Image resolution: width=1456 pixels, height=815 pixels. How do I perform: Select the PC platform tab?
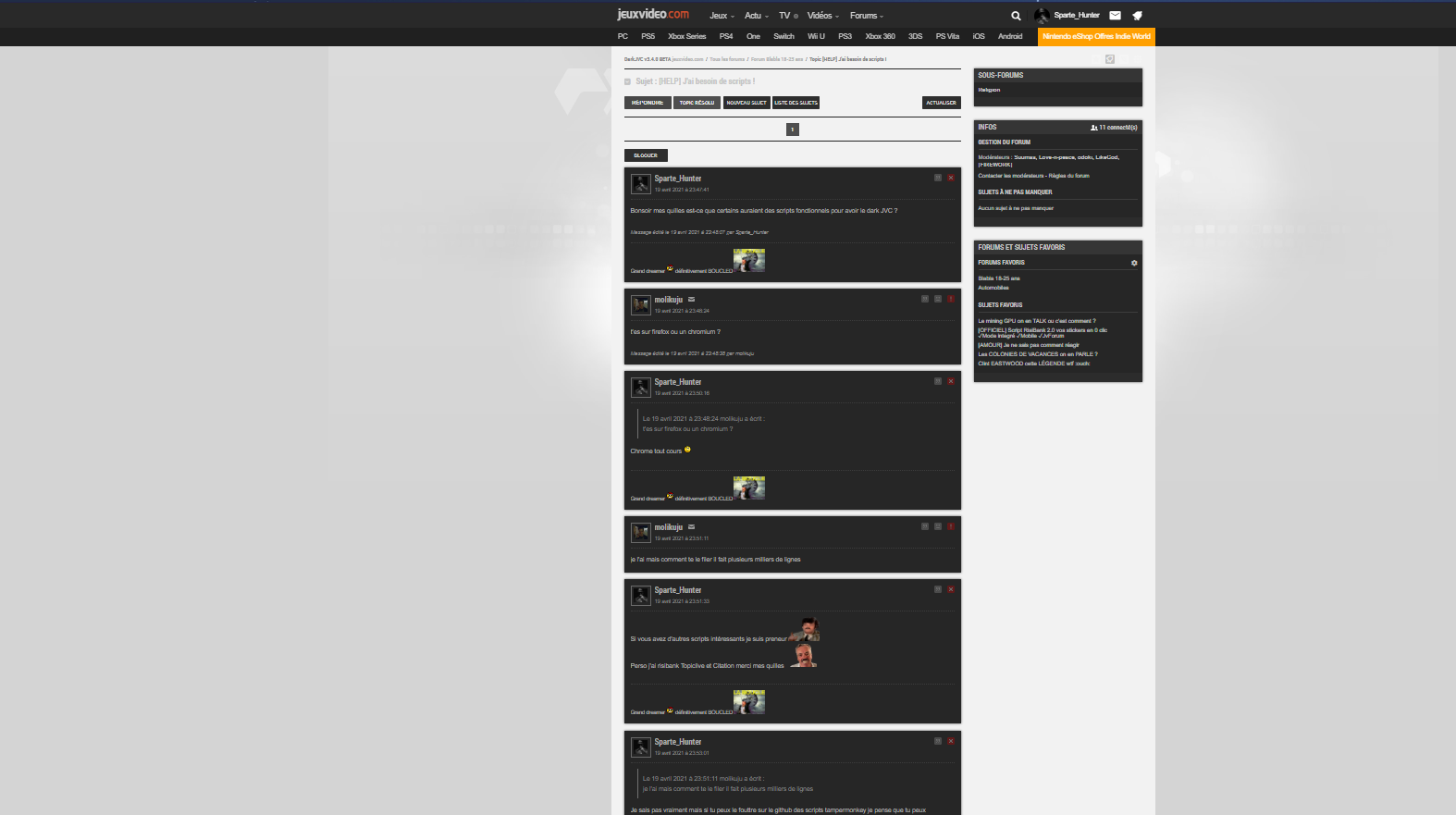tap(623, 37)
